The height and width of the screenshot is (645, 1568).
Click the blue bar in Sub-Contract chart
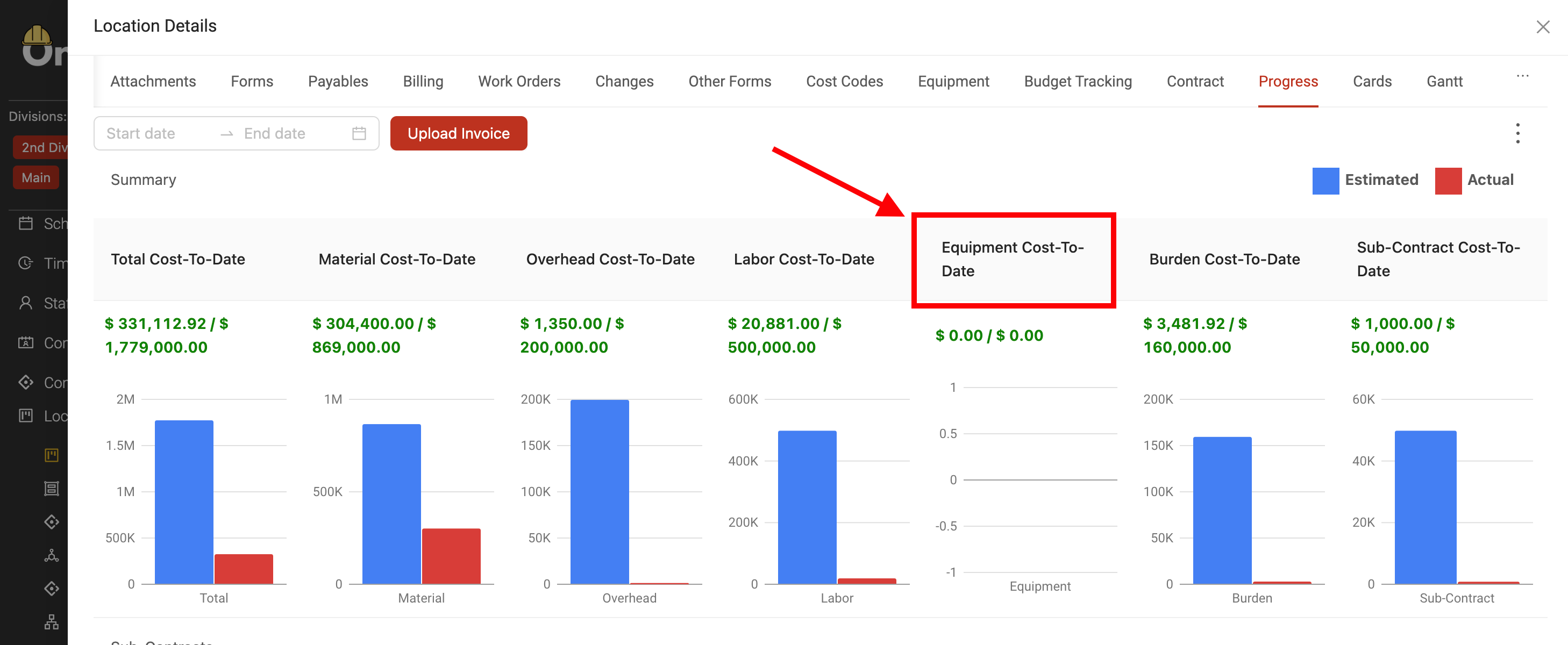tap(1426, 507)
